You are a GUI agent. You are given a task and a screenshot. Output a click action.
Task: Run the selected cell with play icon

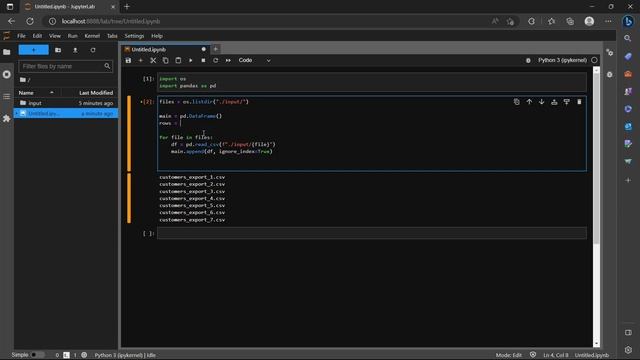(191, 60)
